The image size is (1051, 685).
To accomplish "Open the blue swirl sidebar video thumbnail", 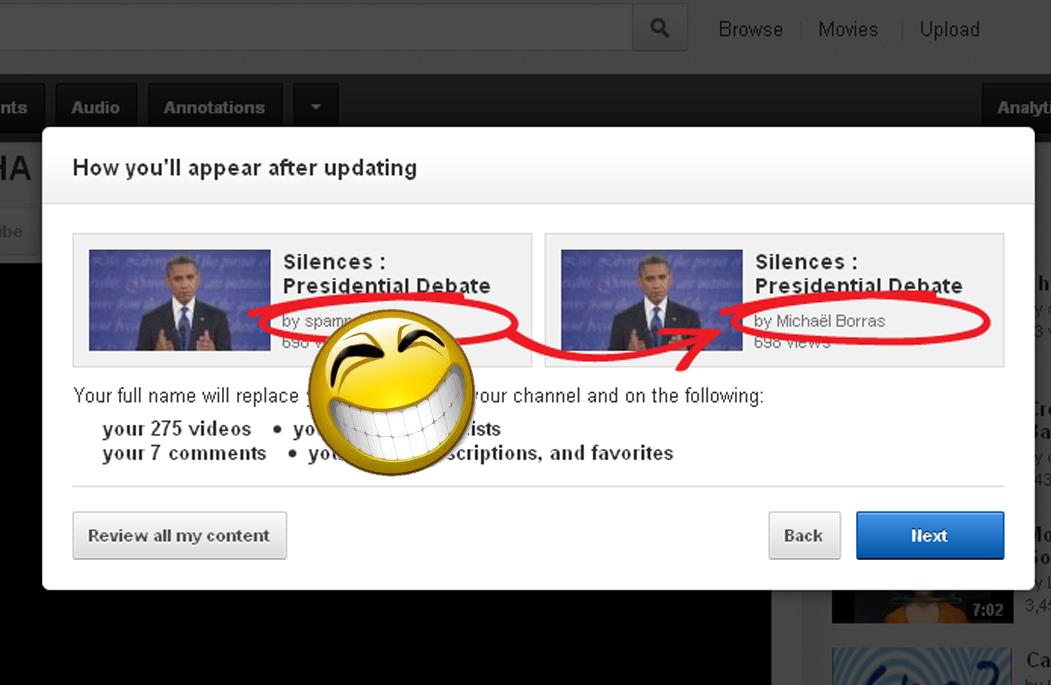I will (921, 666).
